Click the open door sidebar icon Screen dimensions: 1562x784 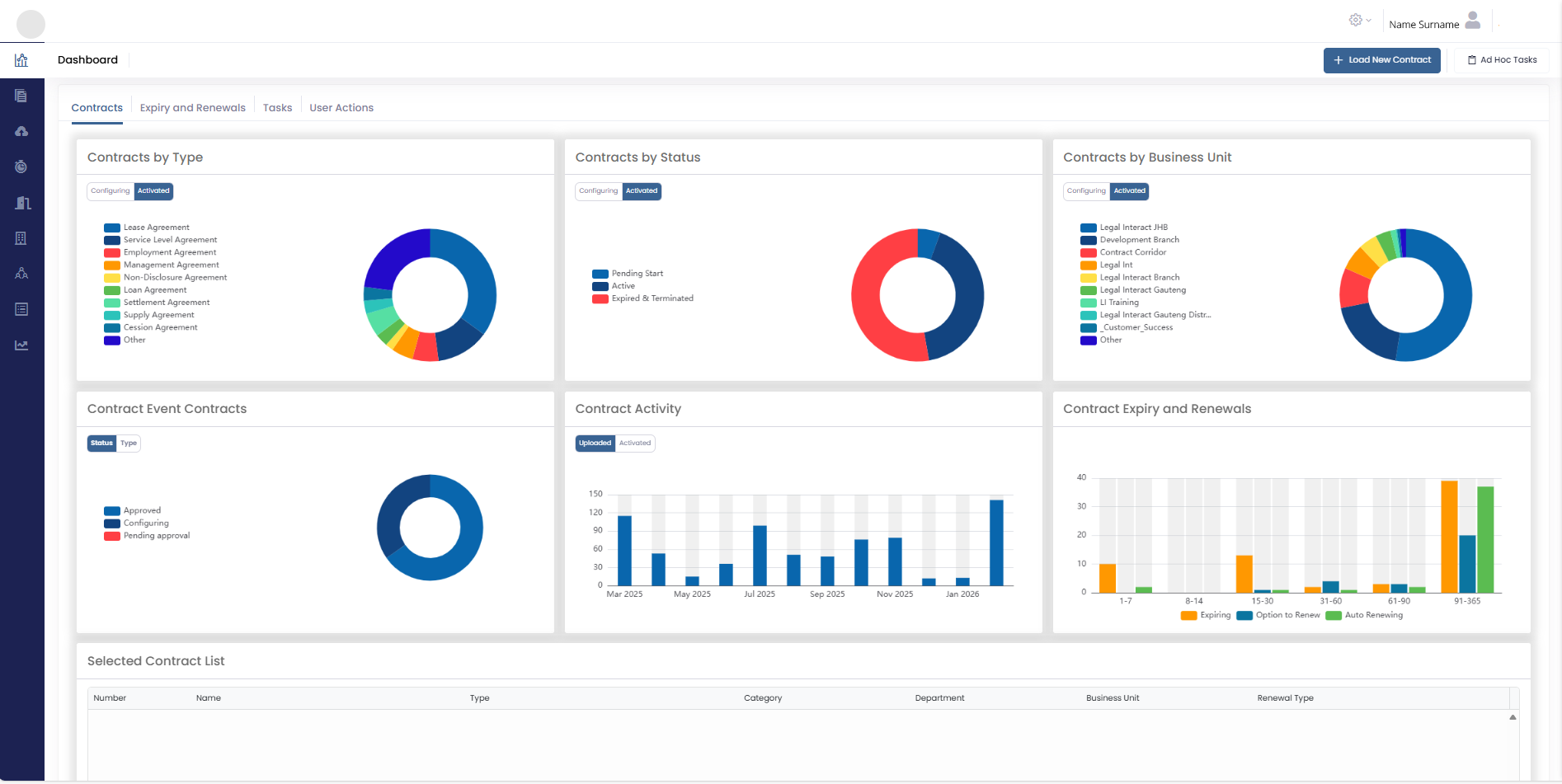tap(22, 203)
